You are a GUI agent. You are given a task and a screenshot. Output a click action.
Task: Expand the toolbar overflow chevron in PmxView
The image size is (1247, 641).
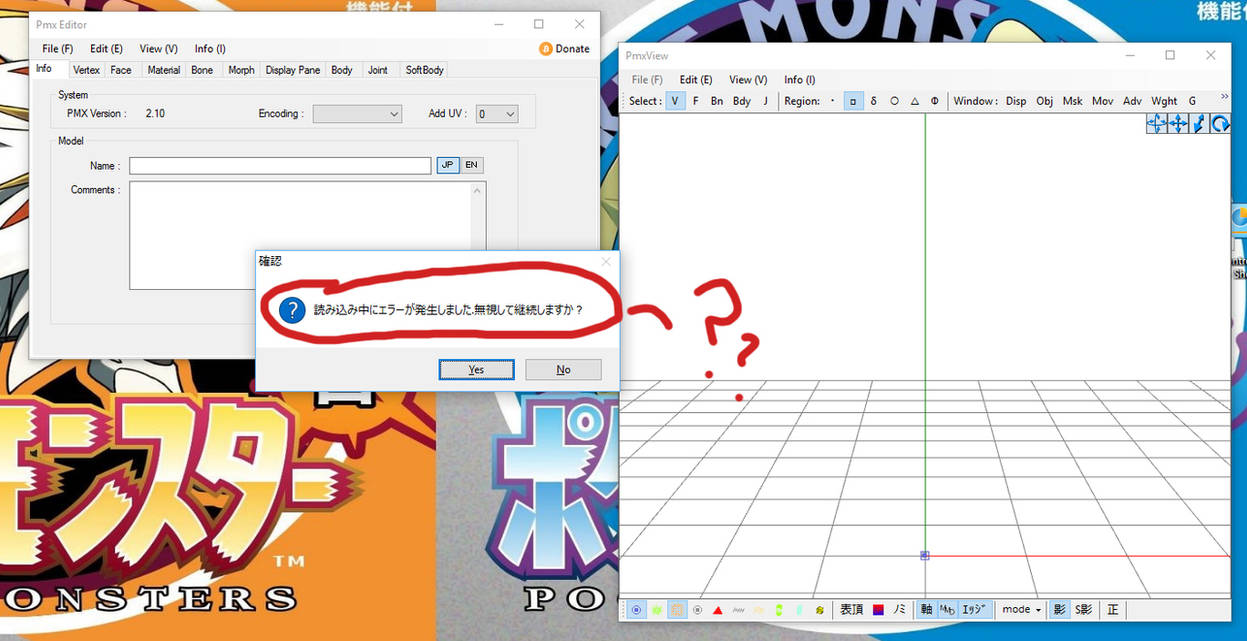[1225, 98]
